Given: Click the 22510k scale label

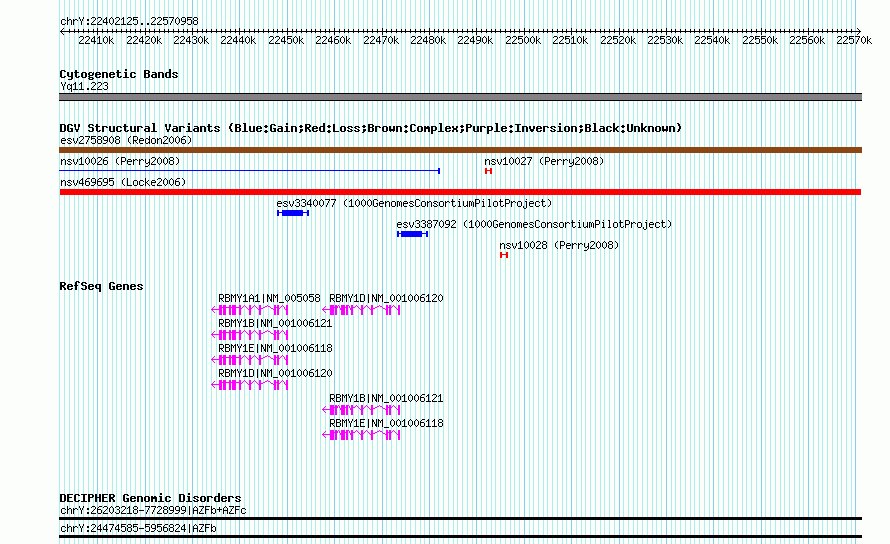Looking at the screenshot, I should coord(570,40).
